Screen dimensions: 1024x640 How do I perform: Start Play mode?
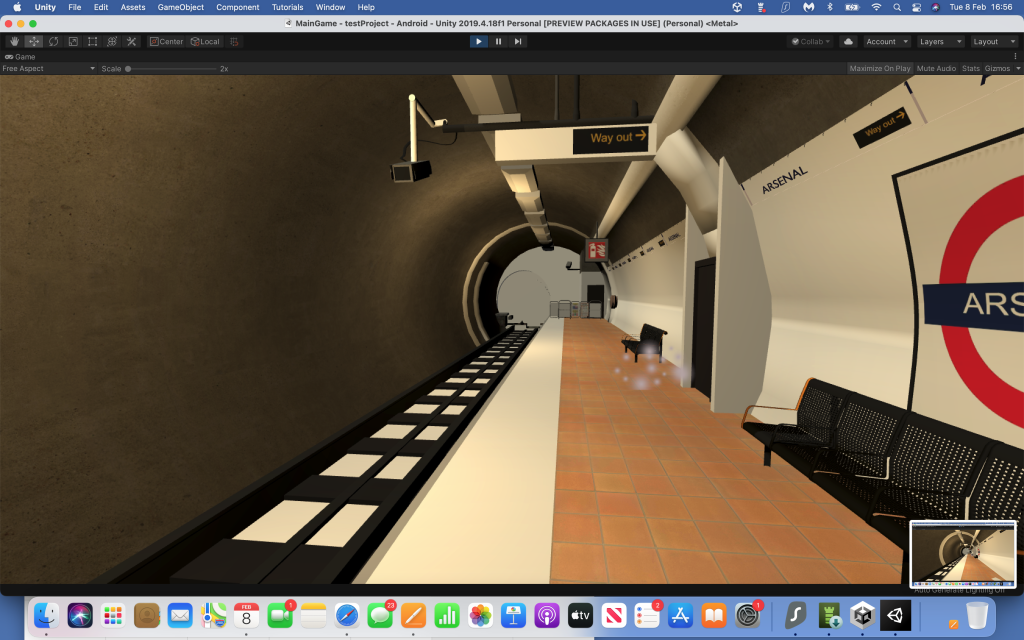point(479,41)
